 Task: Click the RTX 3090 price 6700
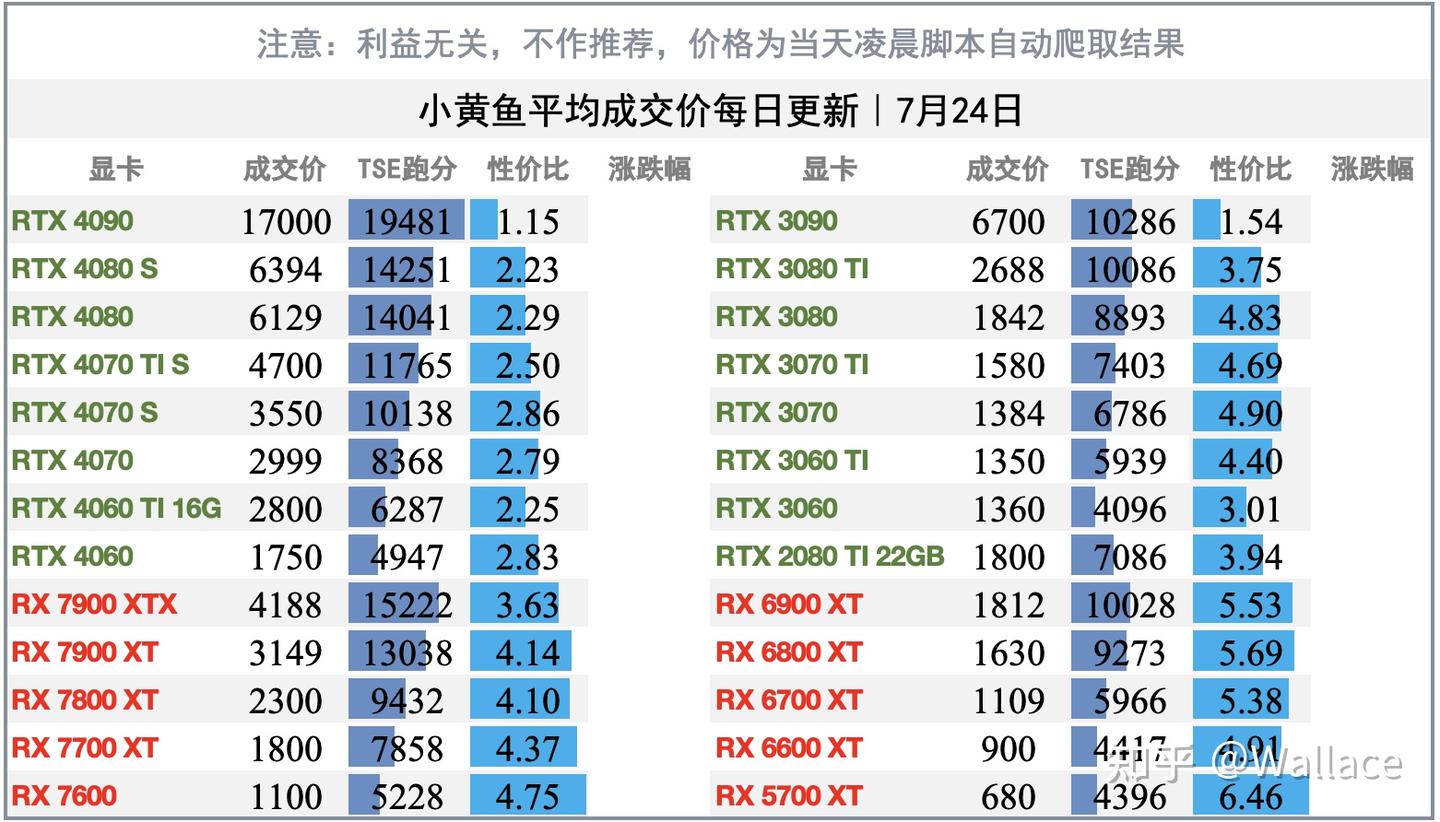coord(1009,222)
